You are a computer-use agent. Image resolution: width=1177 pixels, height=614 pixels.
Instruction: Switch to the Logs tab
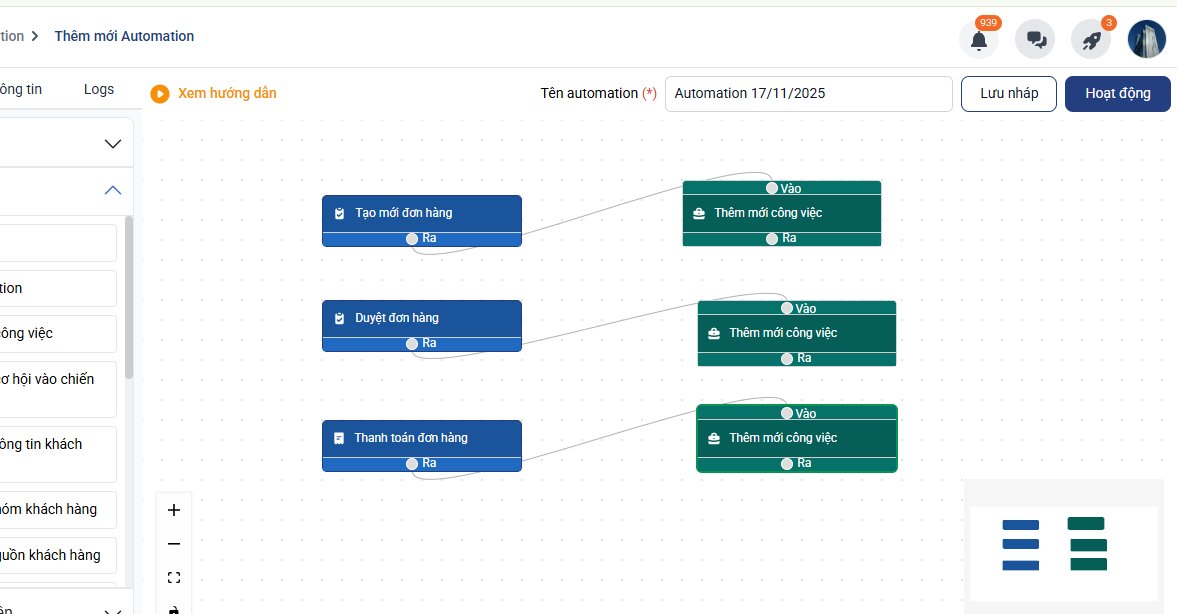99,90
